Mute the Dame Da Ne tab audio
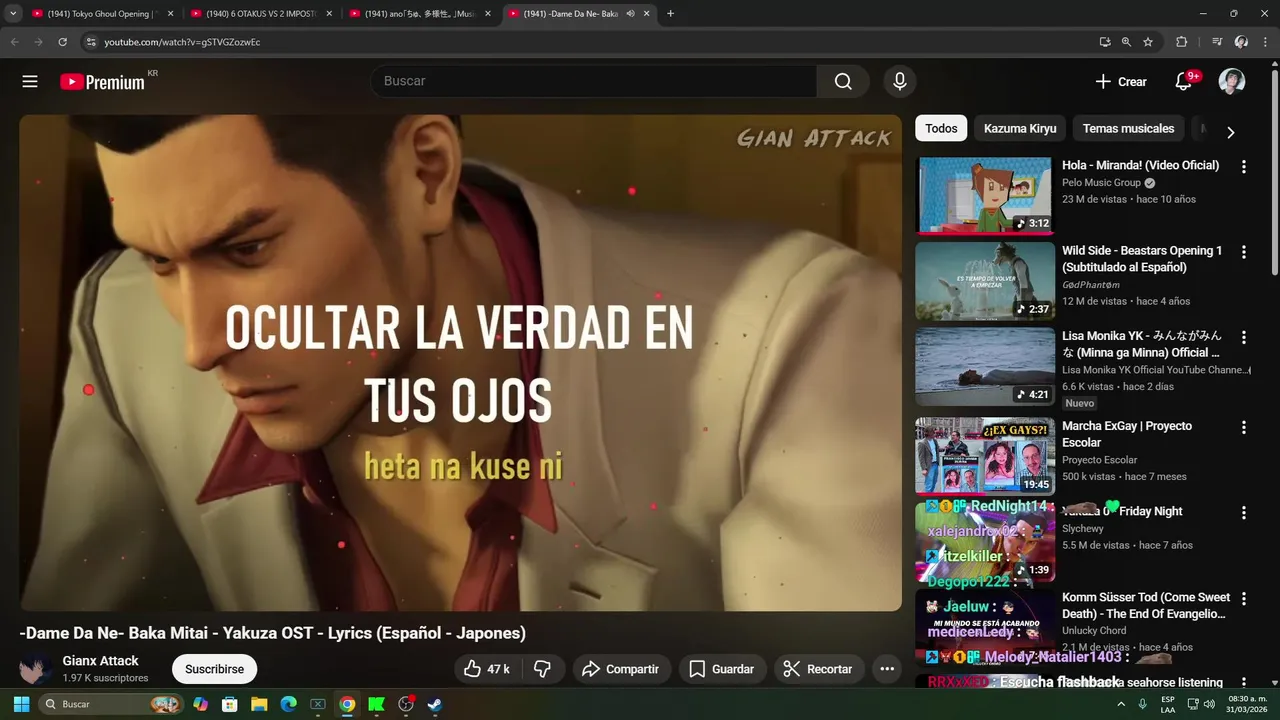The image size is (1280, 720). (x=630, y=14)
